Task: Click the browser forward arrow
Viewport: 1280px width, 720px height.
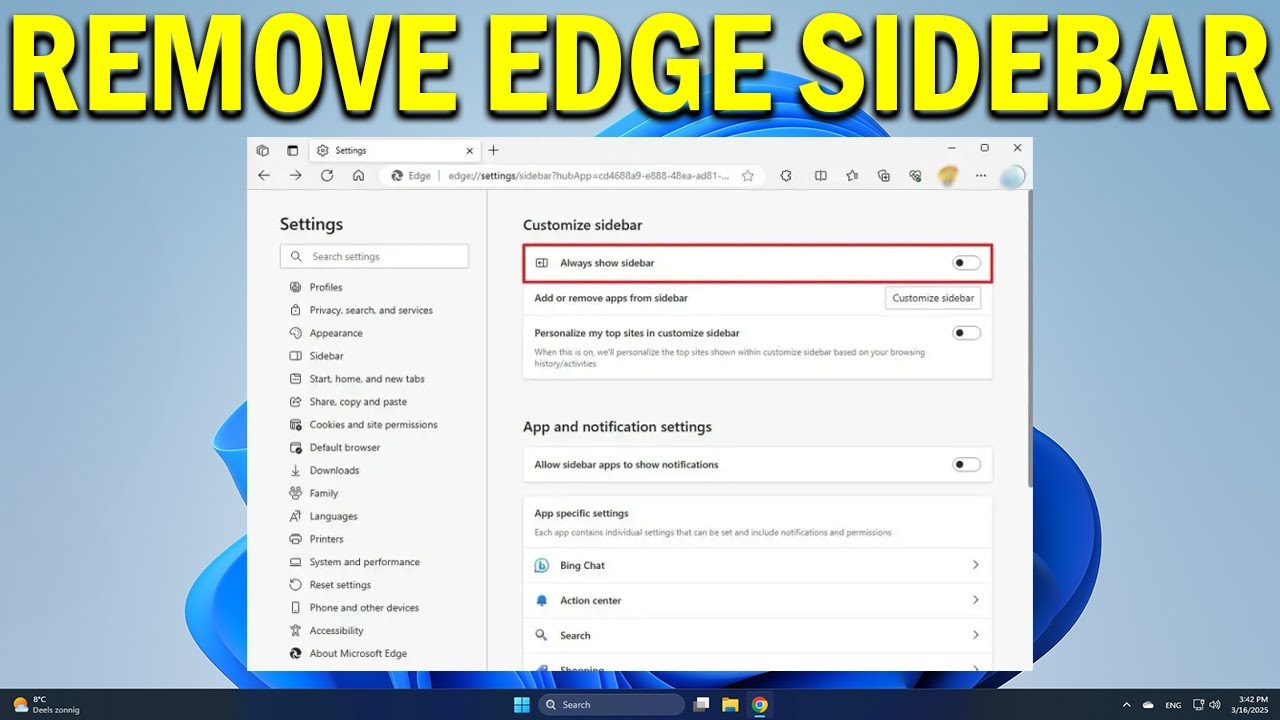Action: click(x=295, y=175)
